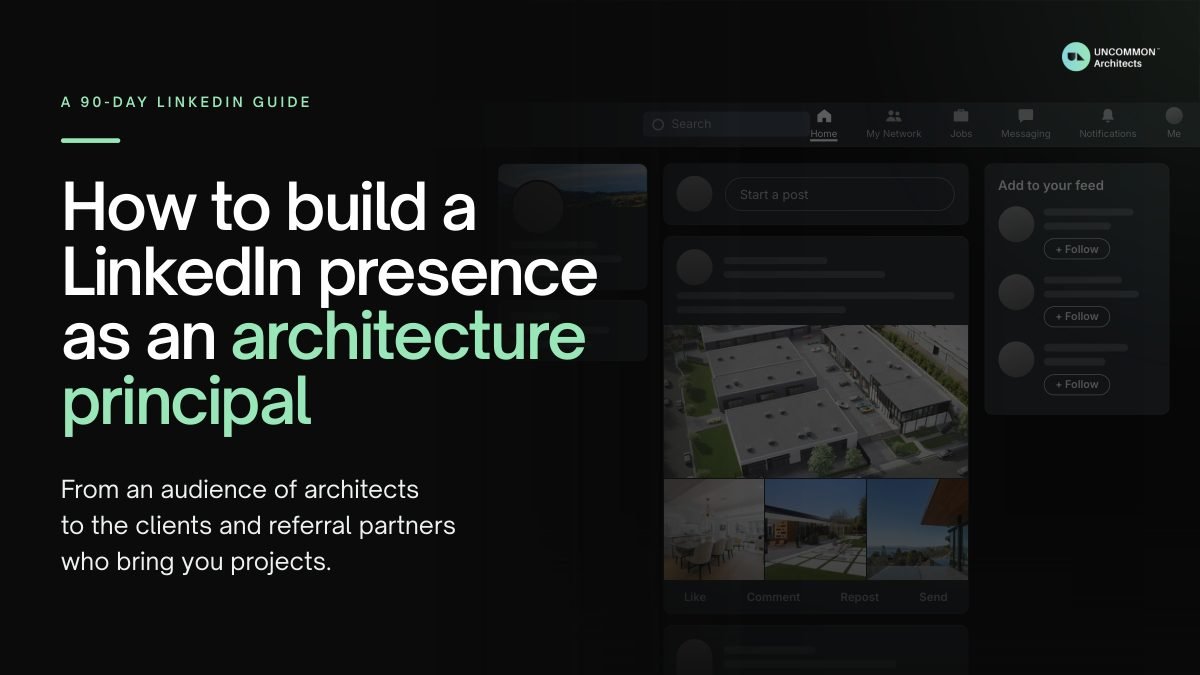Follow the third suggested profile
Screen dimensions: 1200x675
pos(1077,384)
